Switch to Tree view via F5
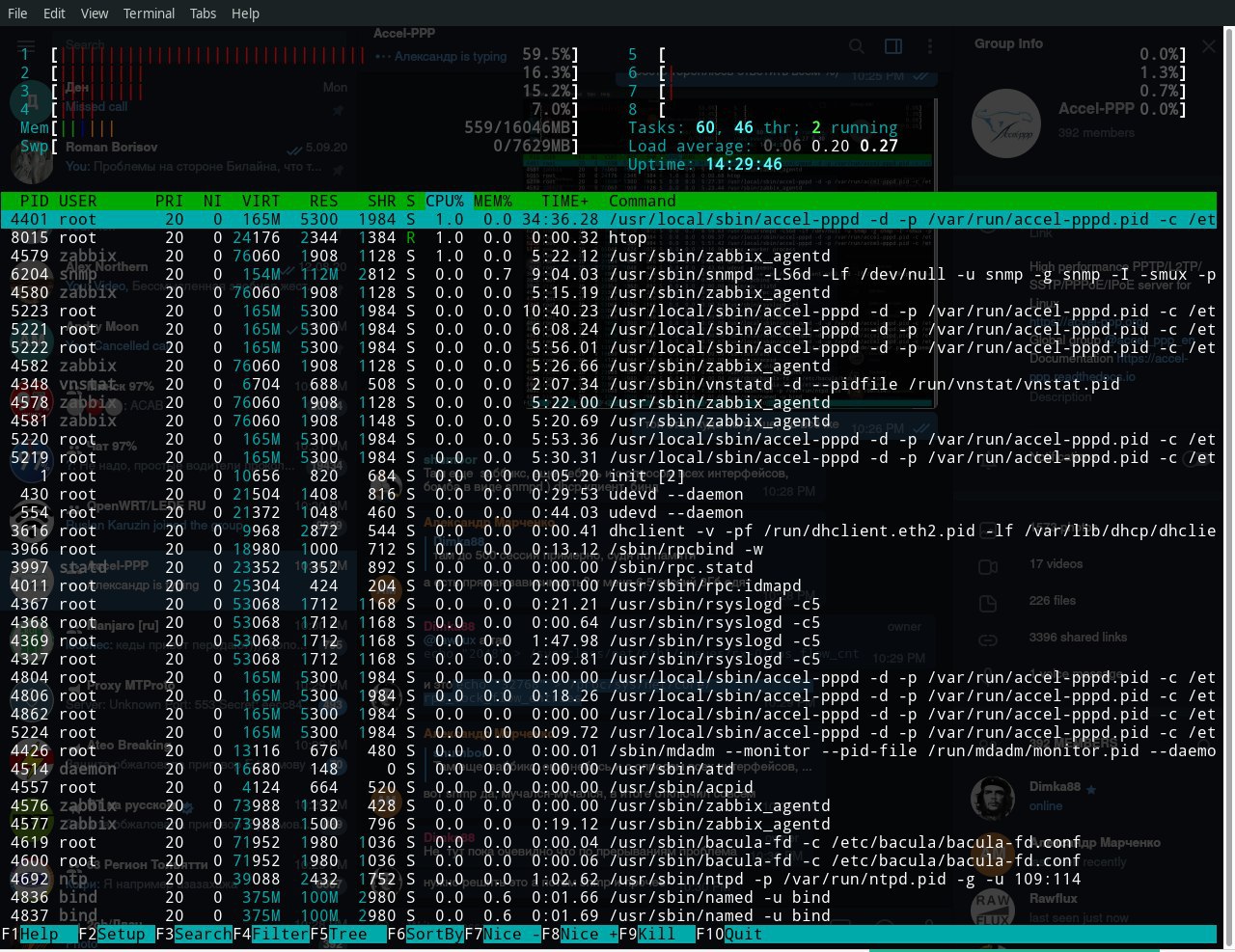Screen dimensions: 1235x952 [x=347, y=934]
